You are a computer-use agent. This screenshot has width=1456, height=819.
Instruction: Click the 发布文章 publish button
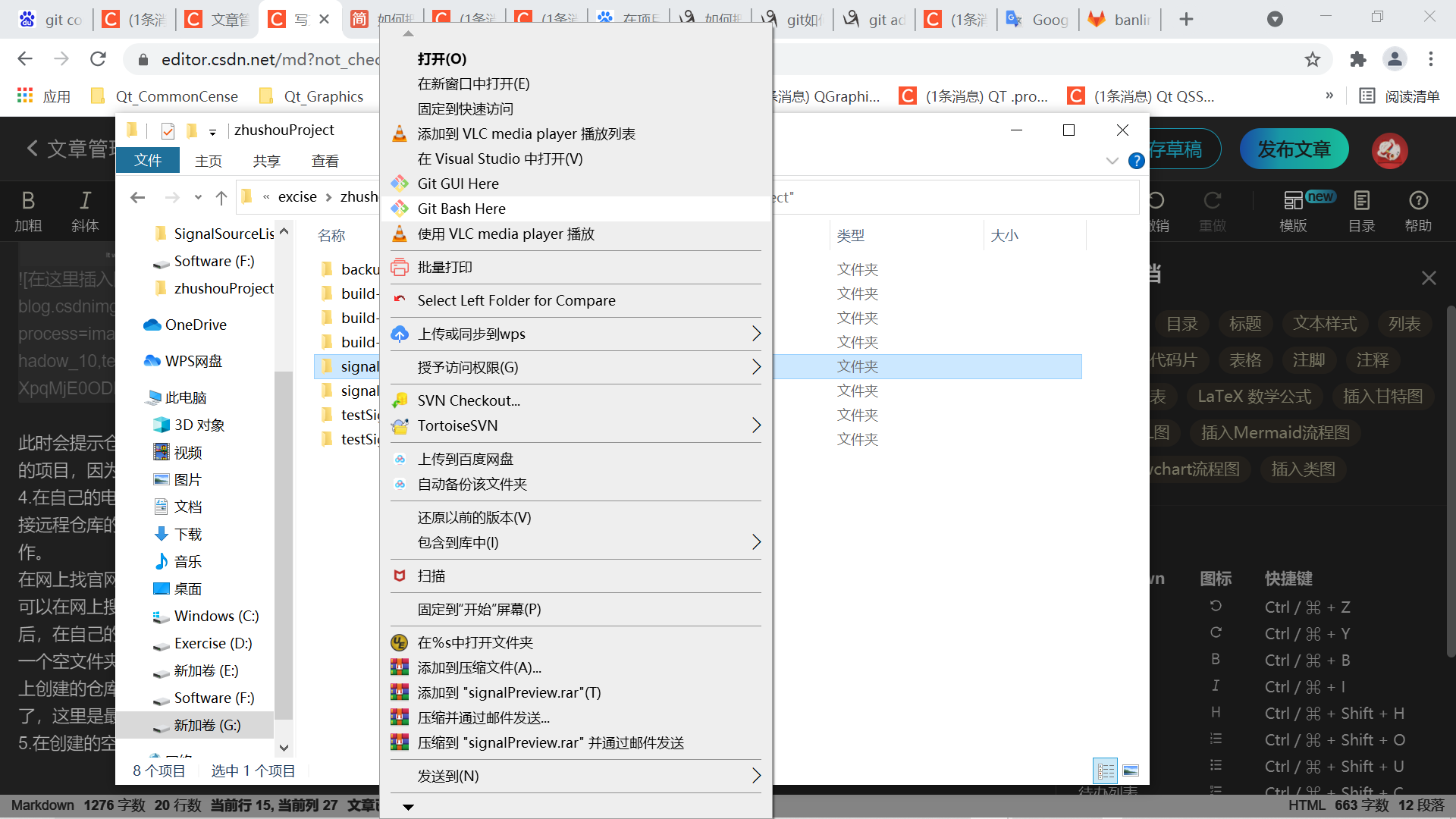click(x=1294, y=149)
